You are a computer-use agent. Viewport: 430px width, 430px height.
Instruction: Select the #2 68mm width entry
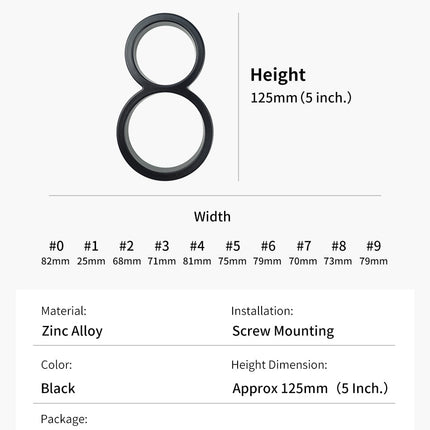click(127, 253)
